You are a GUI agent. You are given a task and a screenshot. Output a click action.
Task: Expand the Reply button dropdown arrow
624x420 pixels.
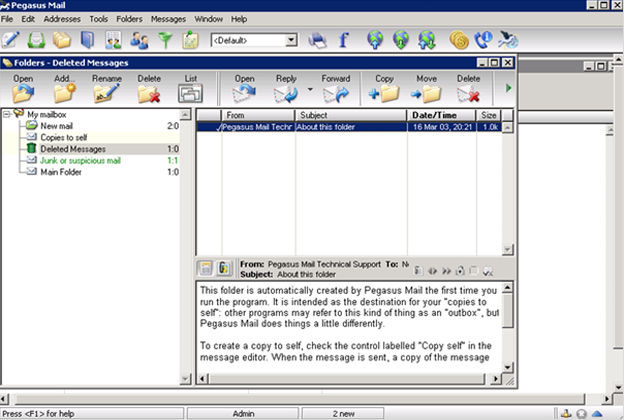[310, 90]
